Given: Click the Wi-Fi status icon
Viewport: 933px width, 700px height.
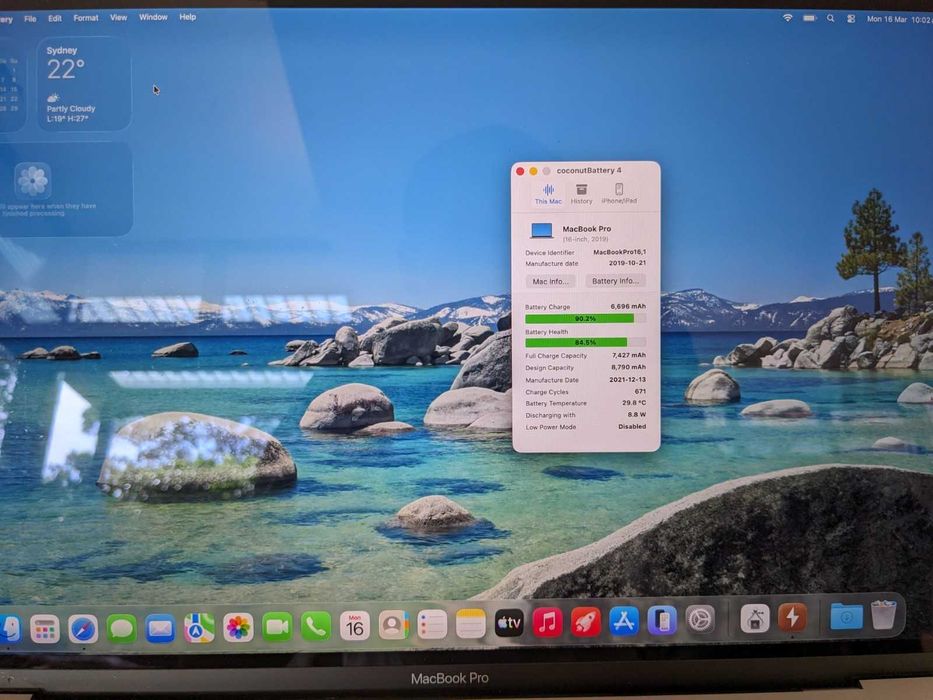Looking at the screenshot, I should tap(787, 18).
